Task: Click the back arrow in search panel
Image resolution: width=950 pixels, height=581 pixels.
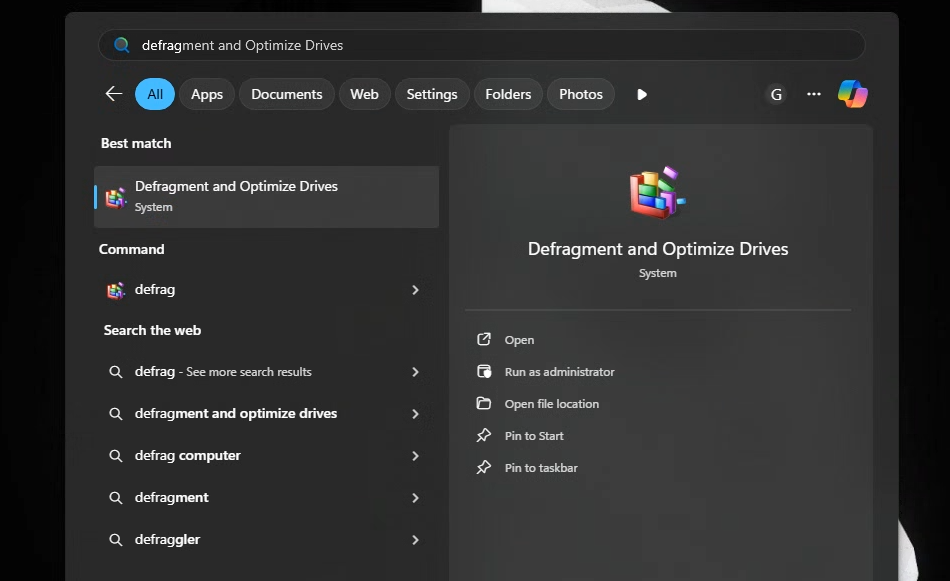Action: click(x=113, y=94)
